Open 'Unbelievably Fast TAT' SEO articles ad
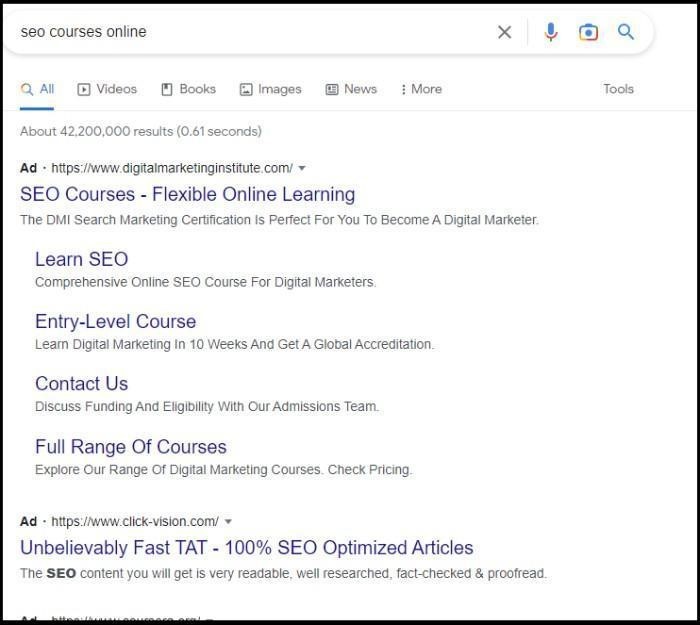The image size is (700, 625). [246, 548]
